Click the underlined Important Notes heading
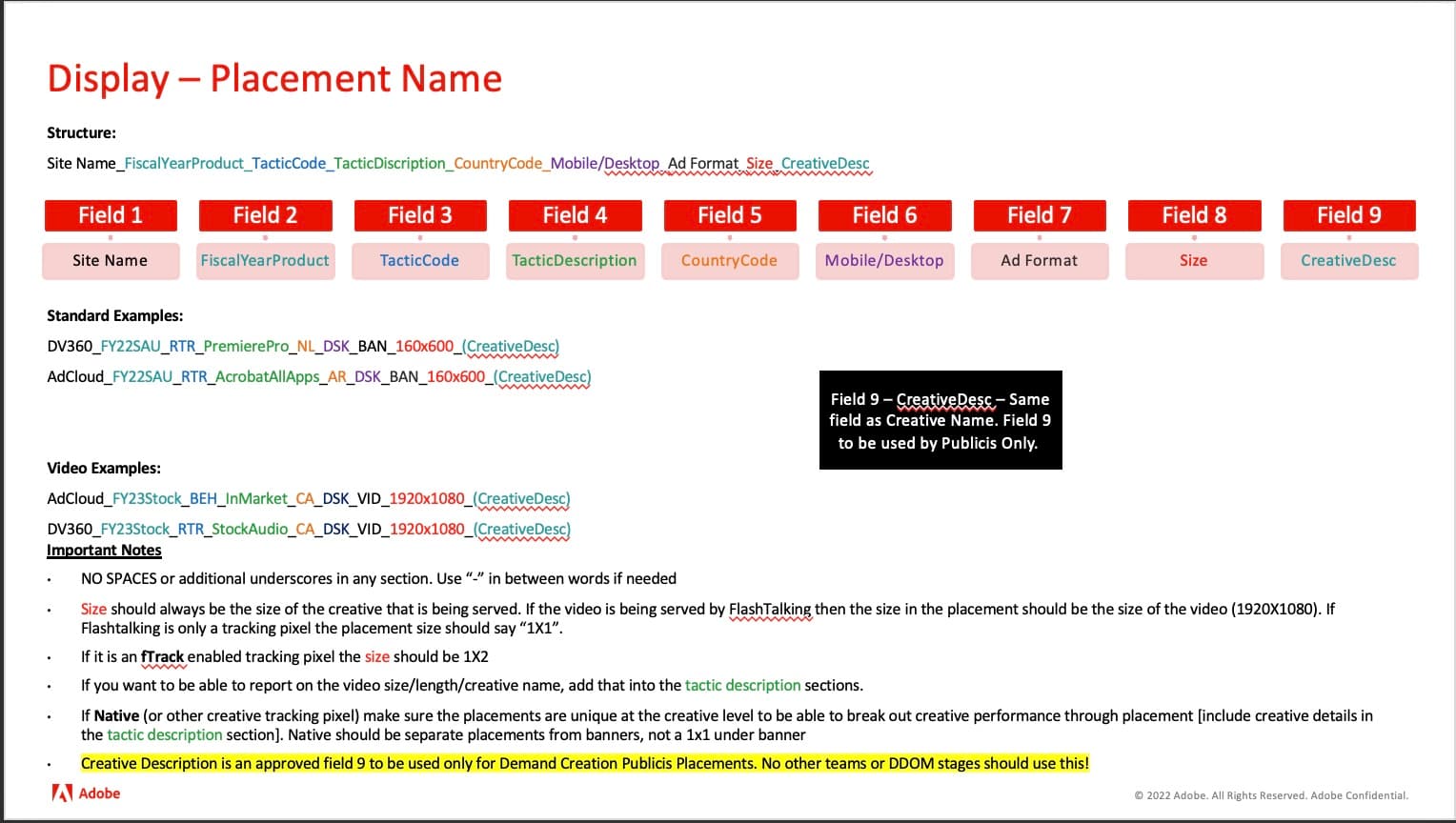 tap(104, 551)
